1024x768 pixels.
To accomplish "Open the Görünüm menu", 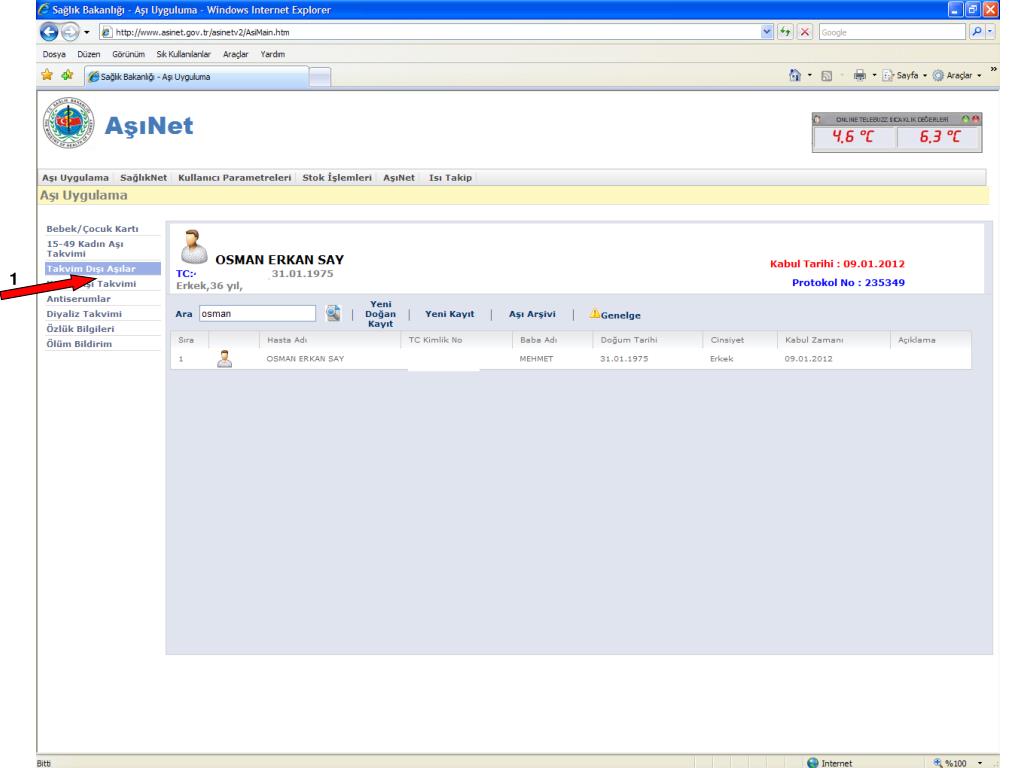I will pos(128,54).
